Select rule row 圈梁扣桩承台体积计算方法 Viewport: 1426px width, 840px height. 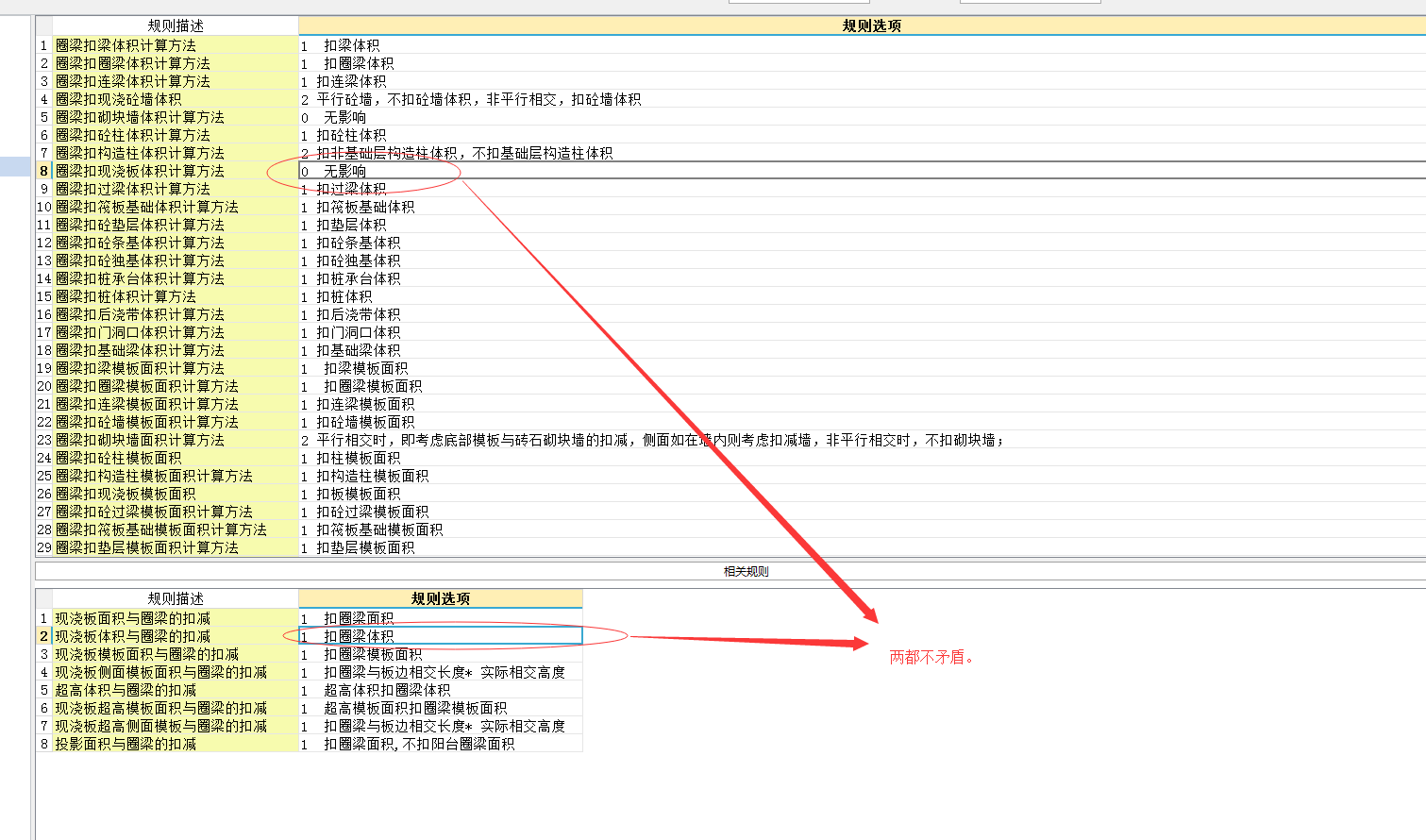176,278
